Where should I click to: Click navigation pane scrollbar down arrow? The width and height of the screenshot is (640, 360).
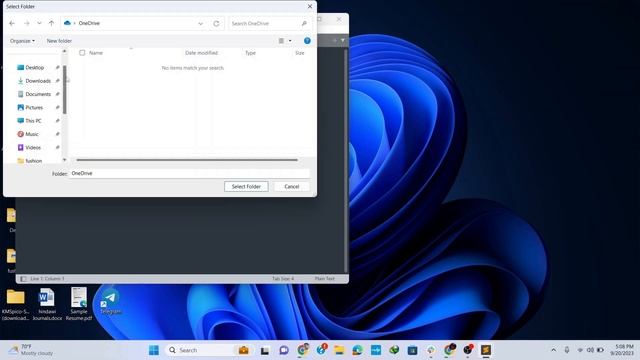coord(64,160)
